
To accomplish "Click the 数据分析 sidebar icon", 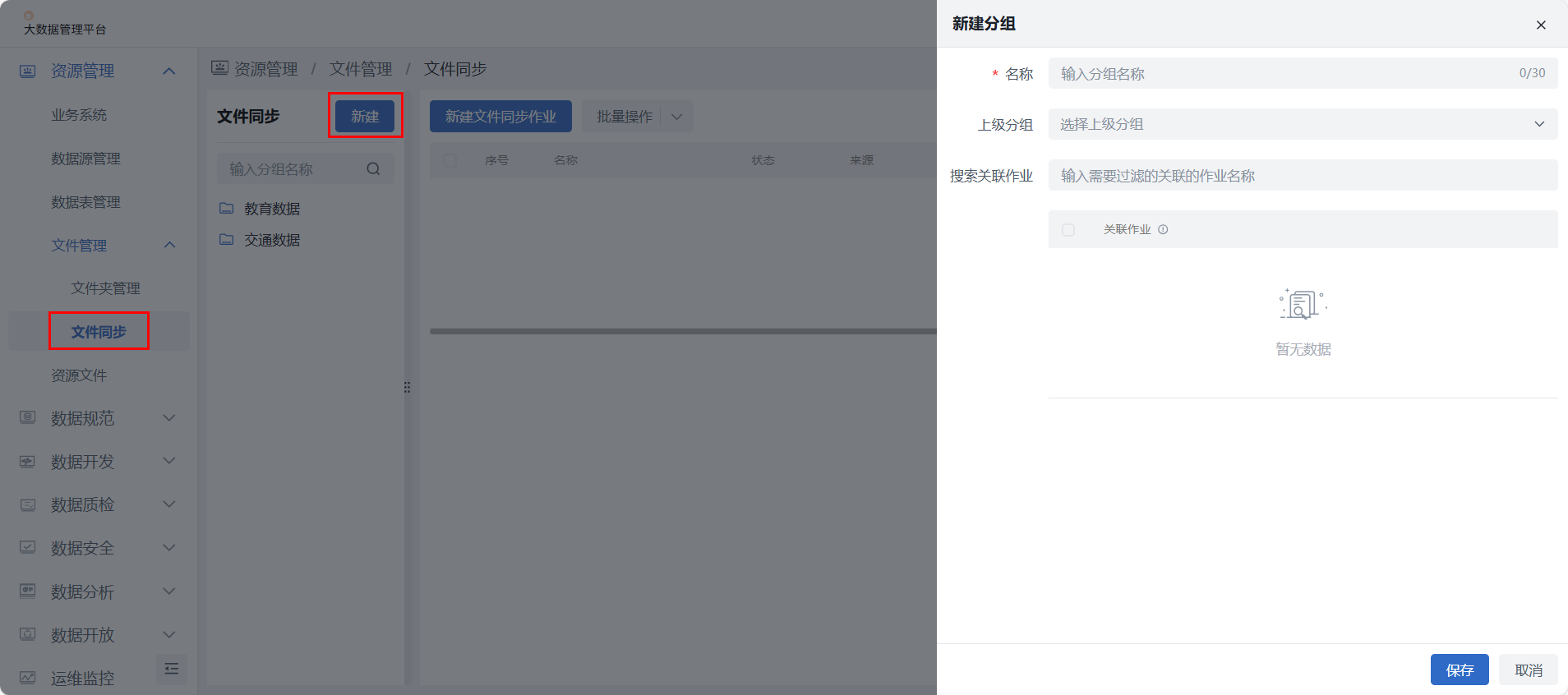I will (27, 591).
